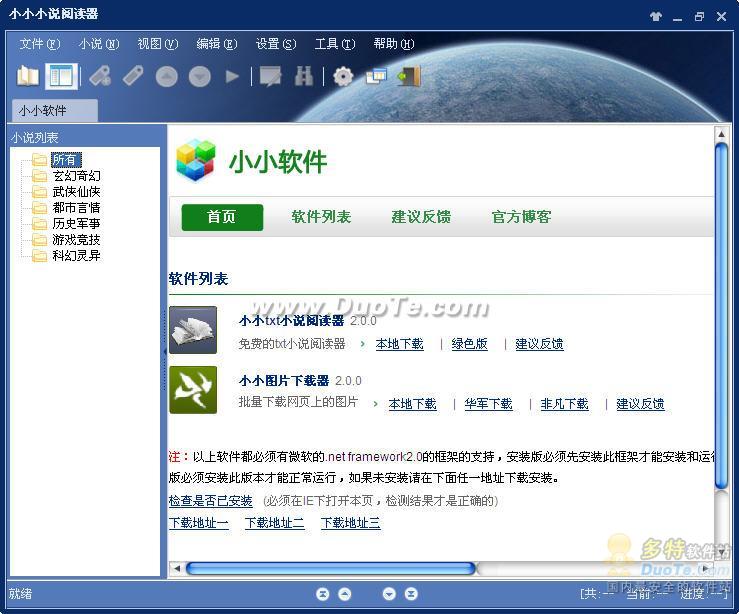Open the 工具 menu

coord(334,44)
